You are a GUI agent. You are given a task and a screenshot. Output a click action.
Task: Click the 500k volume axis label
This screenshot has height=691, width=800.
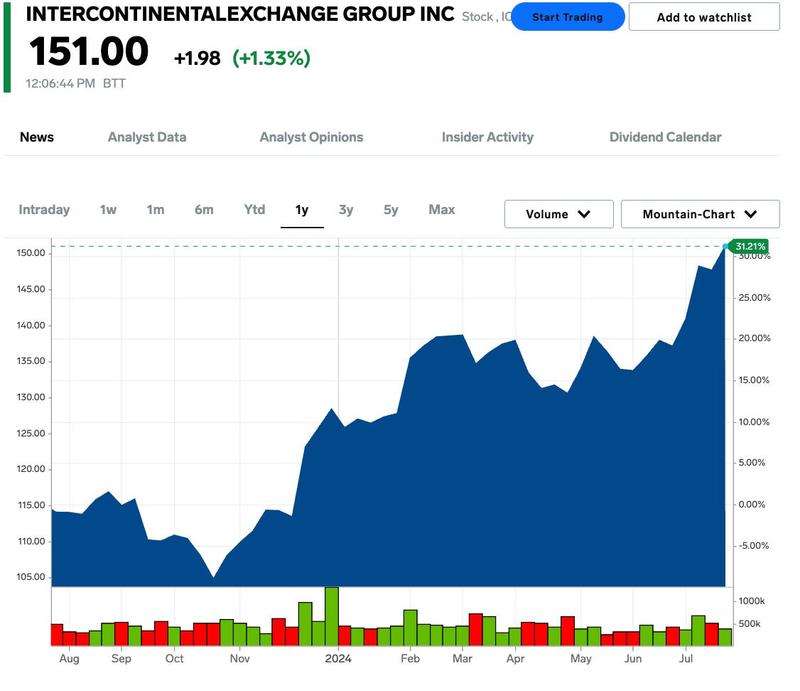(x=749, y=624)
